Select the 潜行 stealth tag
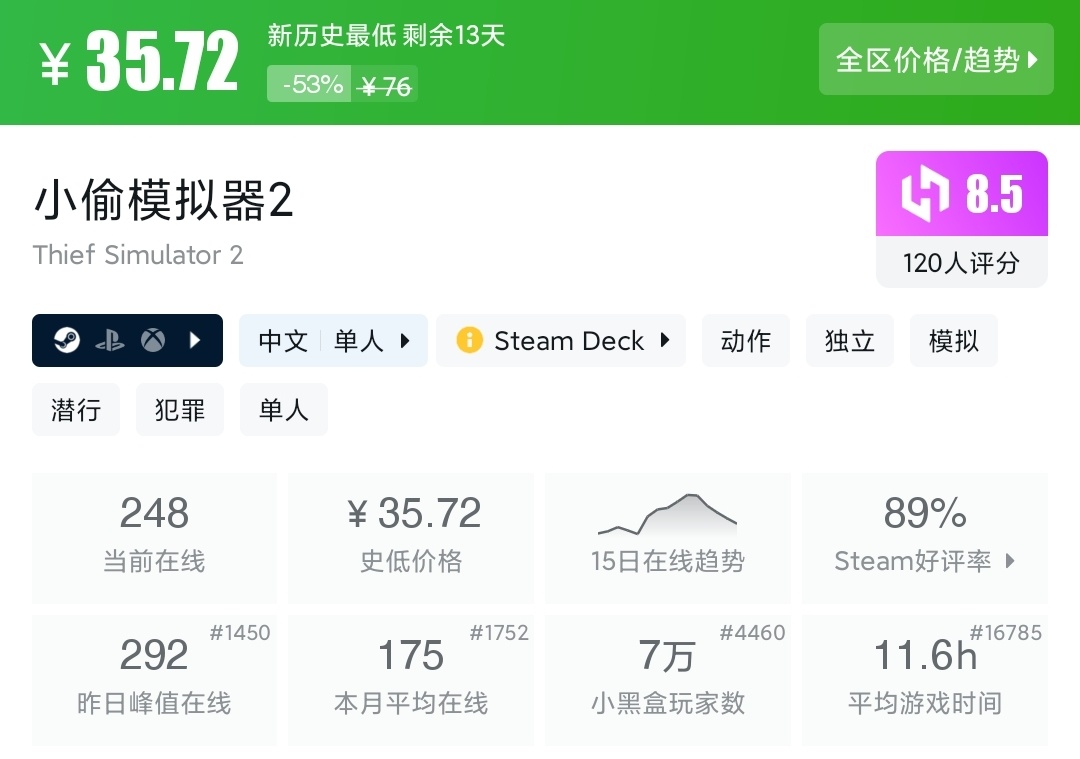The height and width of the screenshot is (759, 1080). 76,409
